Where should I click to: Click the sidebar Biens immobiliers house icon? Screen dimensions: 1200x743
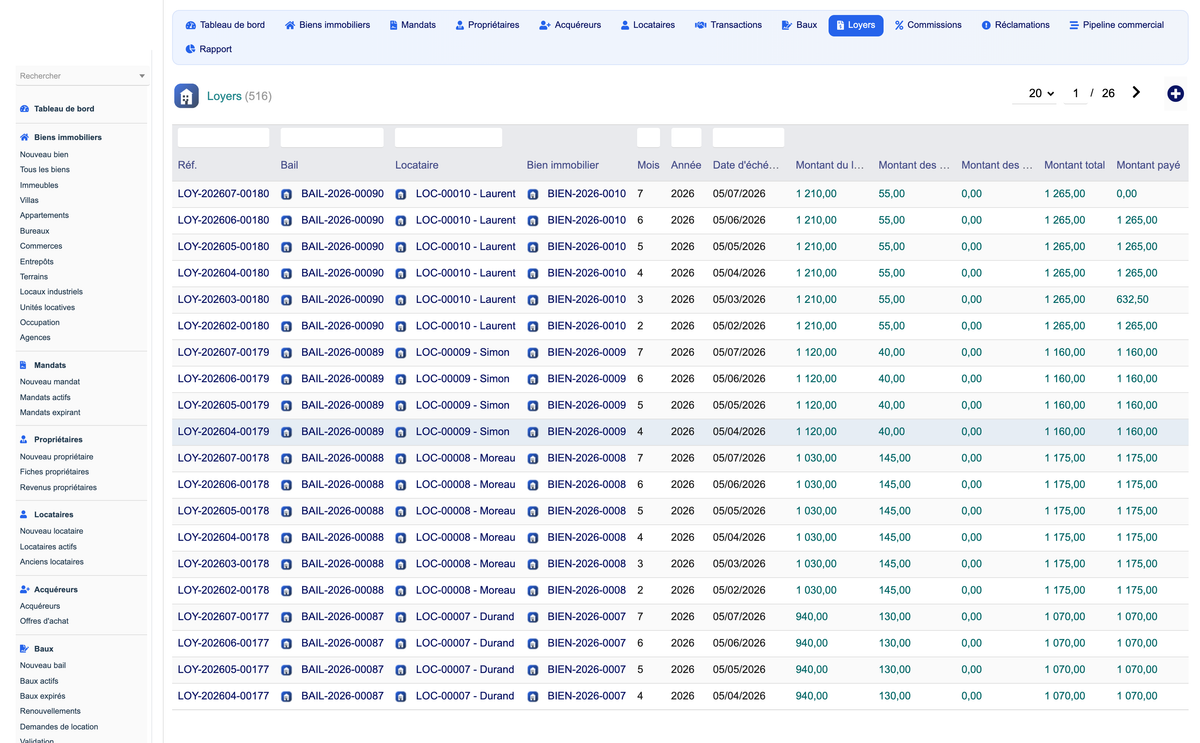(x=25, y=138)
